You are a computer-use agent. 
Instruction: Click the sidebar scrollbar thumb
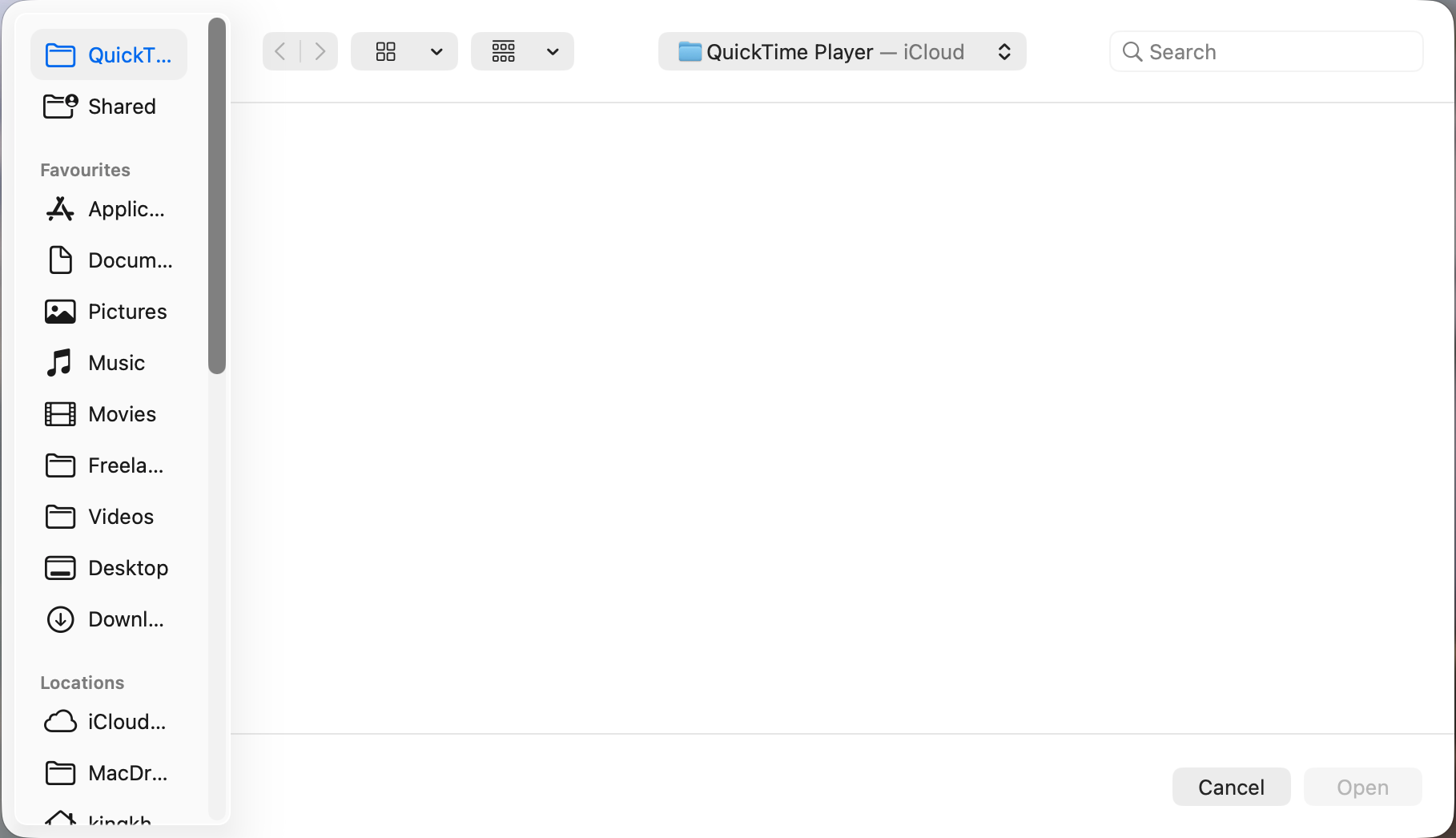click(217, 195)
